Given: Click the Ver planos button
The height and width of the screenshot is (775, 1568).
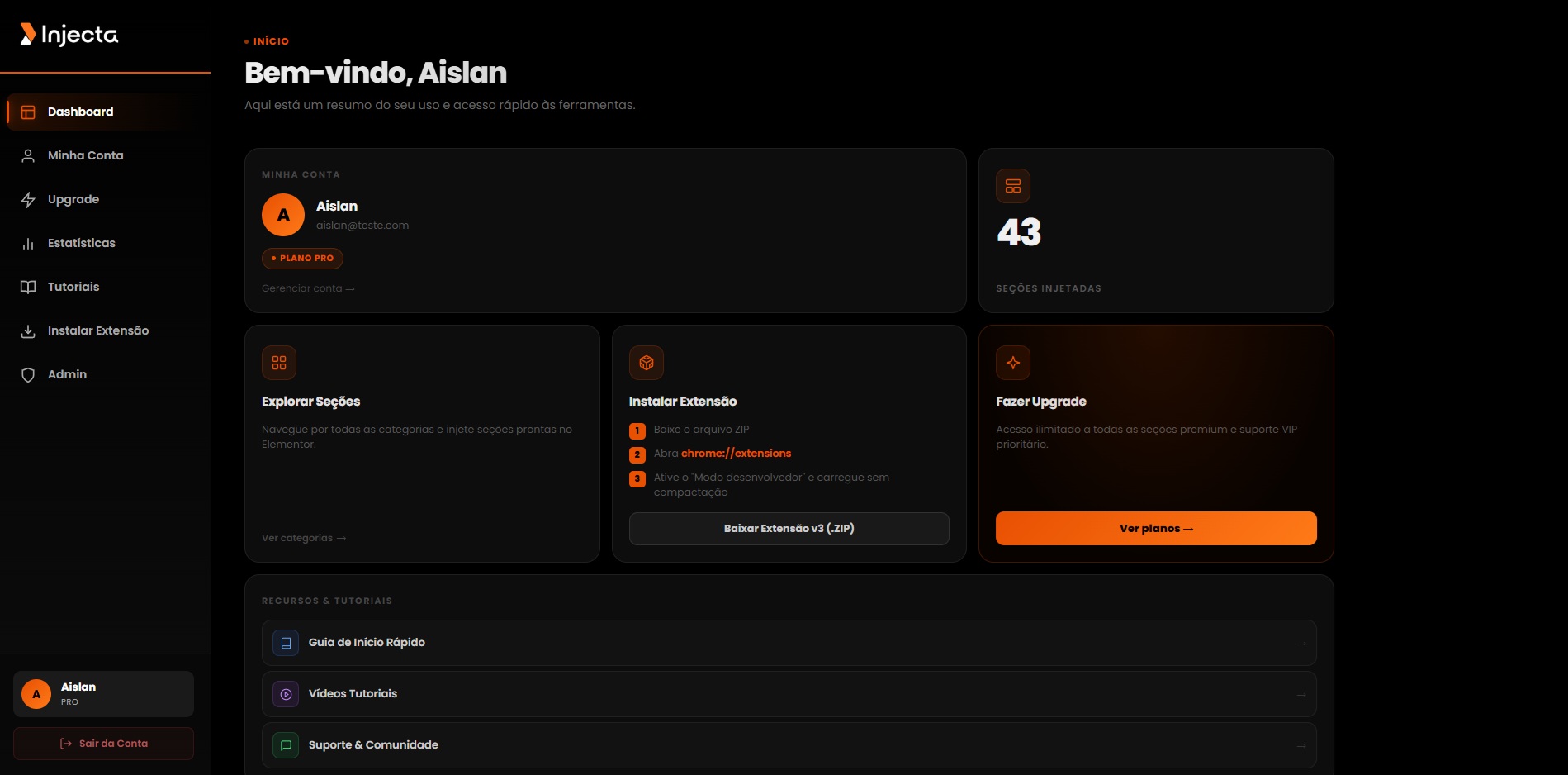Looking at the screenshot, I should (1155, 528).
